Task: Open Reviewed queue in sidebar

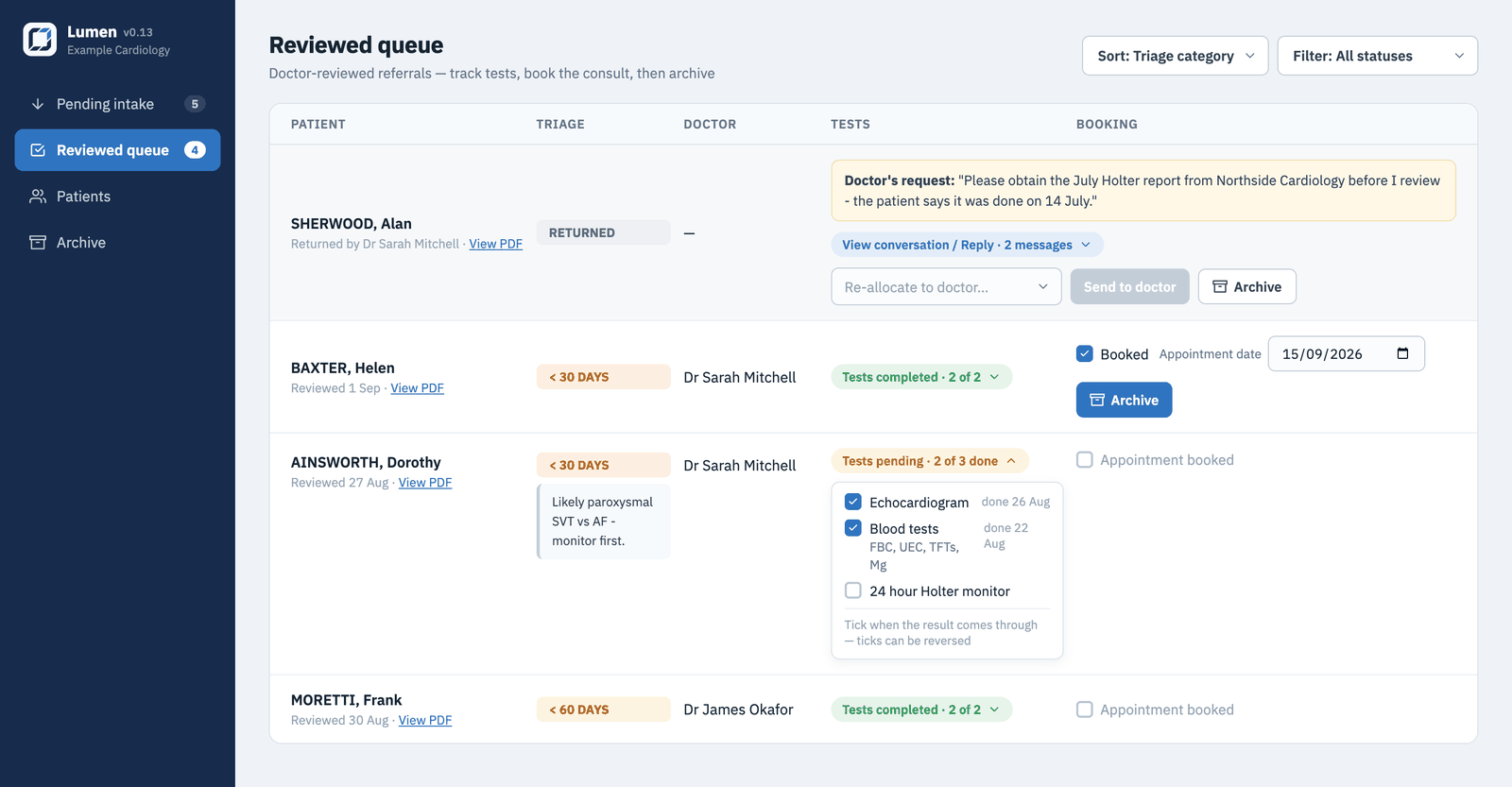Action: coord(117,150)
